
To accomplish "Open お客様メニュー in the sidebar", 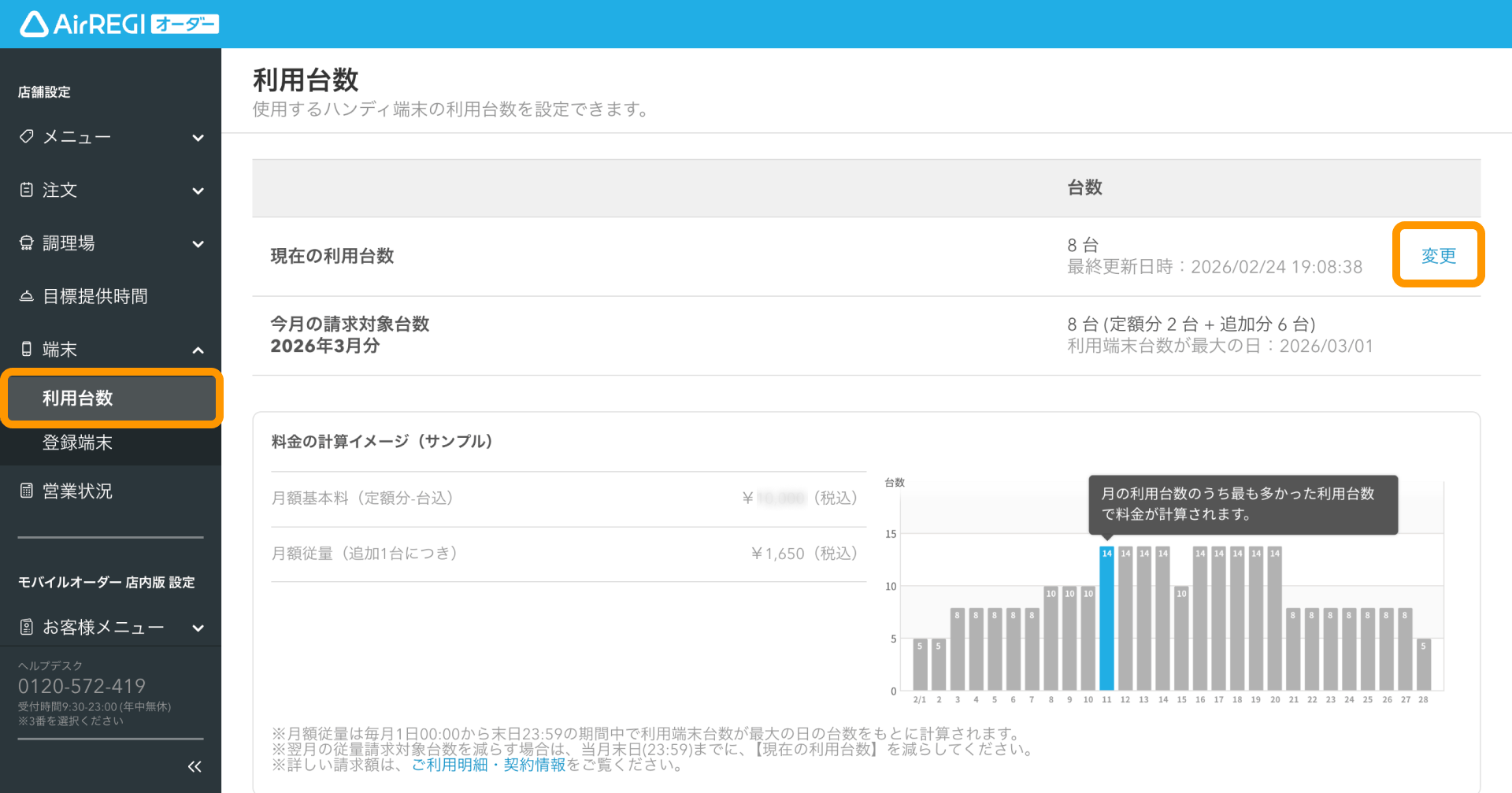I will coord(110,627).
